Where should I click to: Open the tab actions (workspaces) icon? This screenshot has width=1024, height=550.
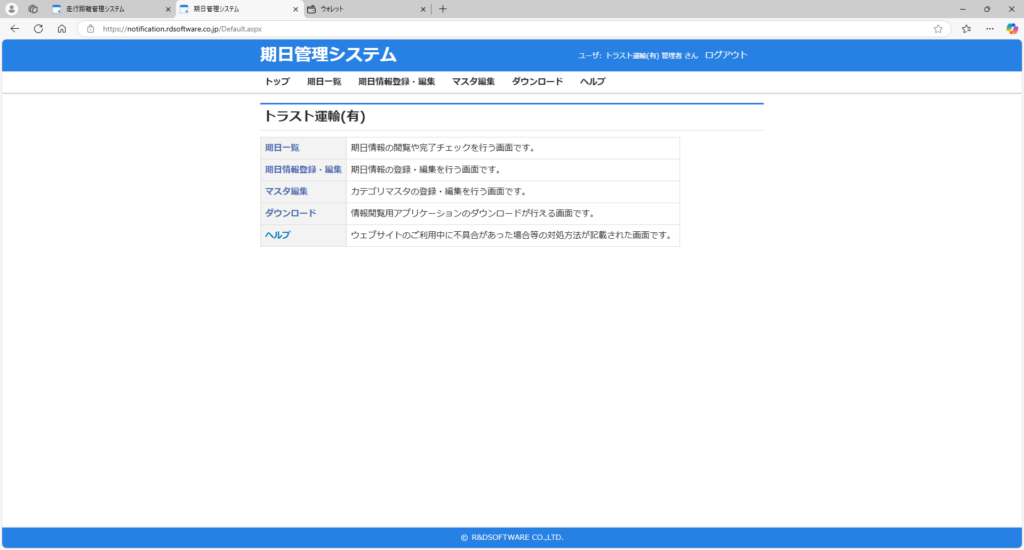[33, 9]
